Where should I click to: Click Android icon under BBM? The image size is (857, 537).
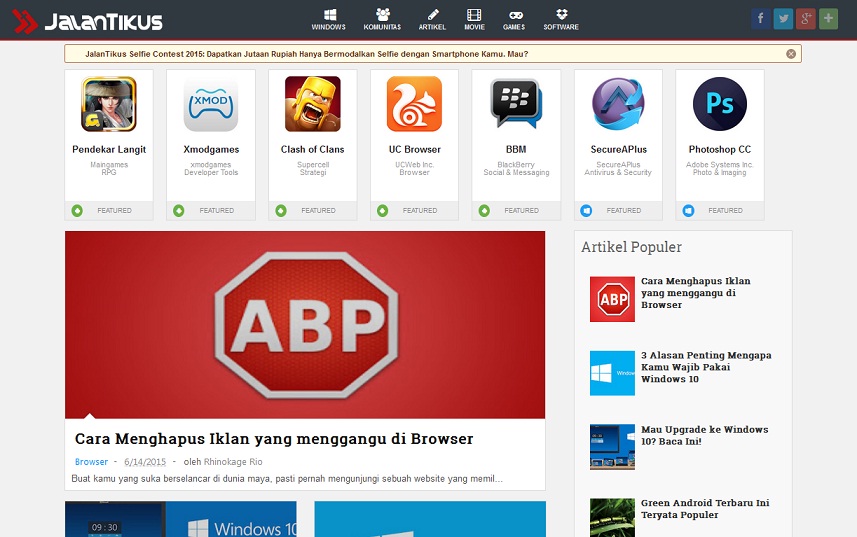[x=484, y=210]
